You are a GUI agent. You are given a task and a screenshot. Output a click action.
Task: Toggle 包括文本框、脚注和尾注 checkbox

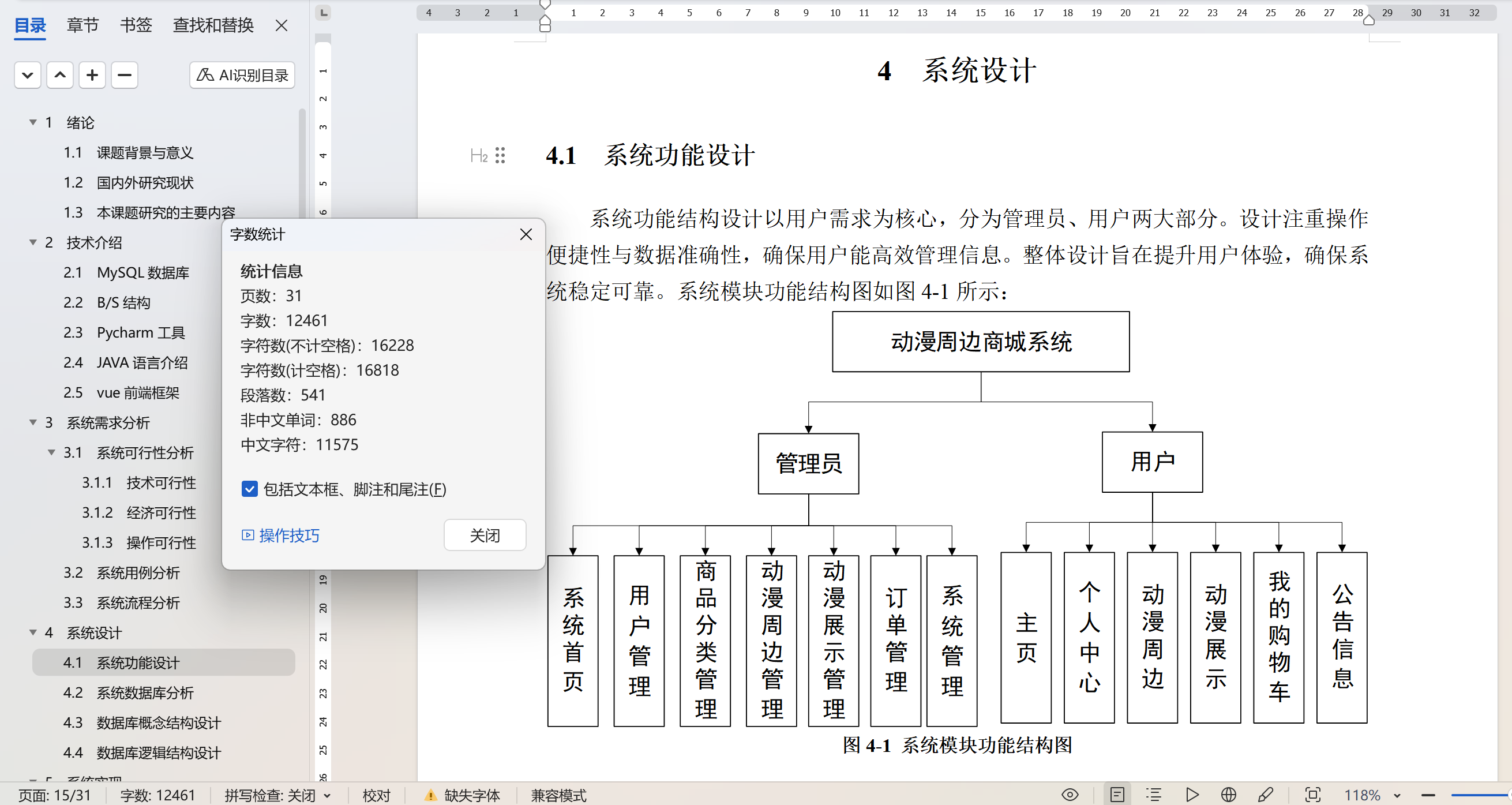pos(249,489)
